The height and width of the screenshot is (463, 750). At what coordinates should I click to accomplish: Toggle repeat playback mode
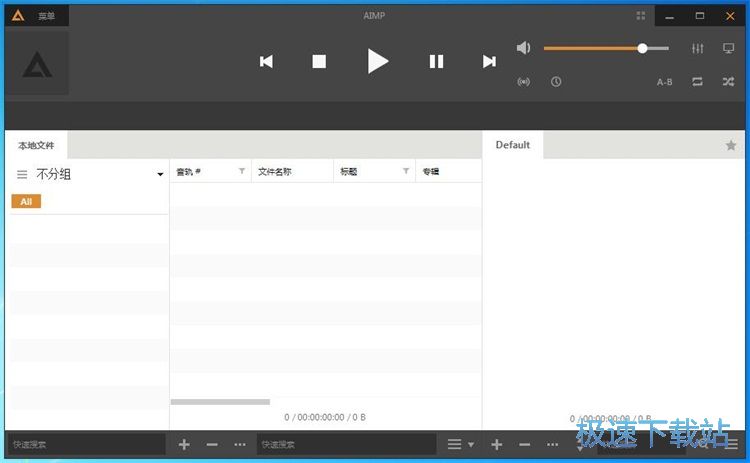(697, 82)
